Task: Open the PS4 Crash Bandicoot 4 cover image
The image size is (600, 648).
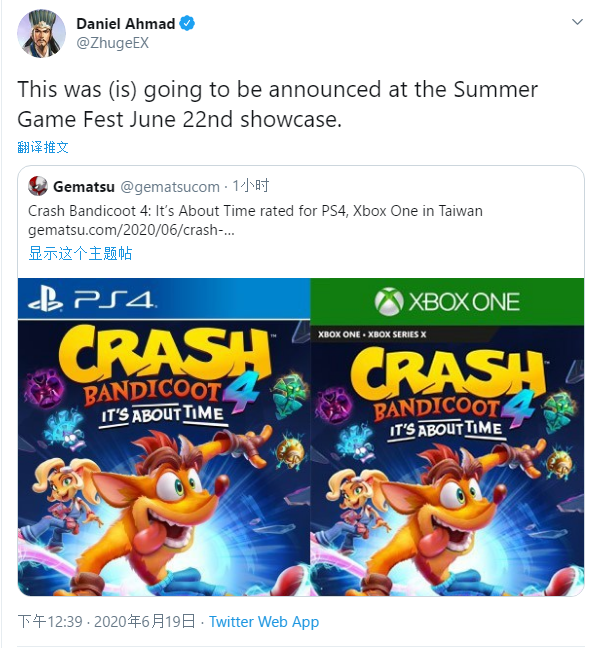Action: point(164,437)
